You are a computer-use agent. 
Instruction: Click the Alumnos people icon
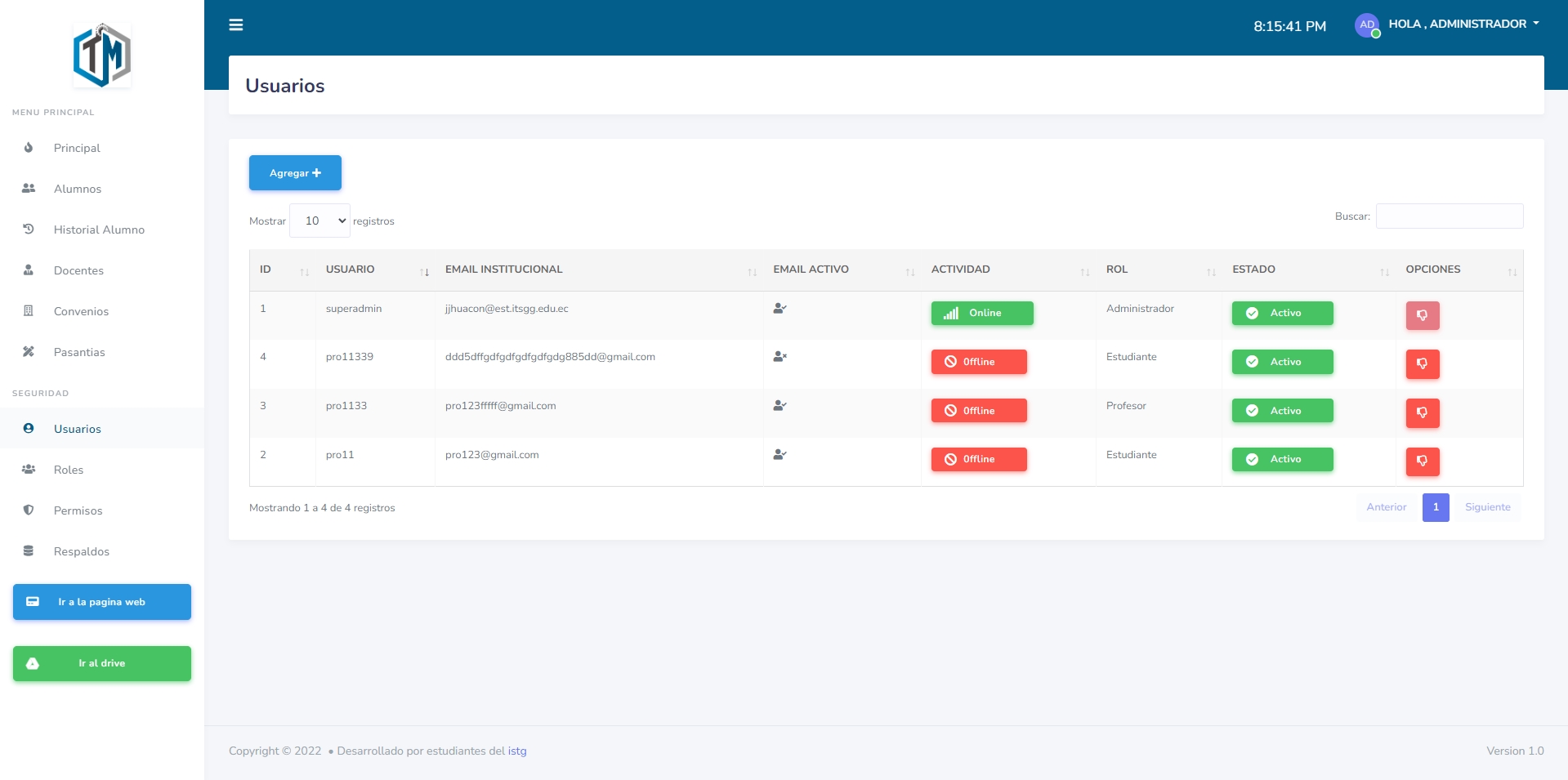point(29,188)
